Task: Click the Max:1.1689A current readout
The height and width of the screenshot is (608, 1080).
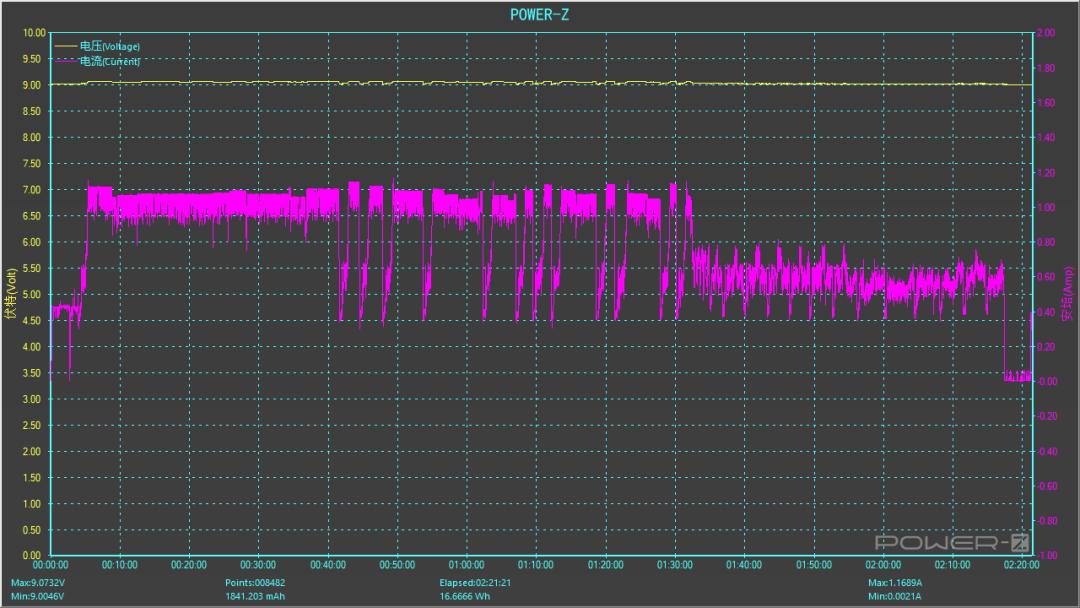Action: pos(895,583)
